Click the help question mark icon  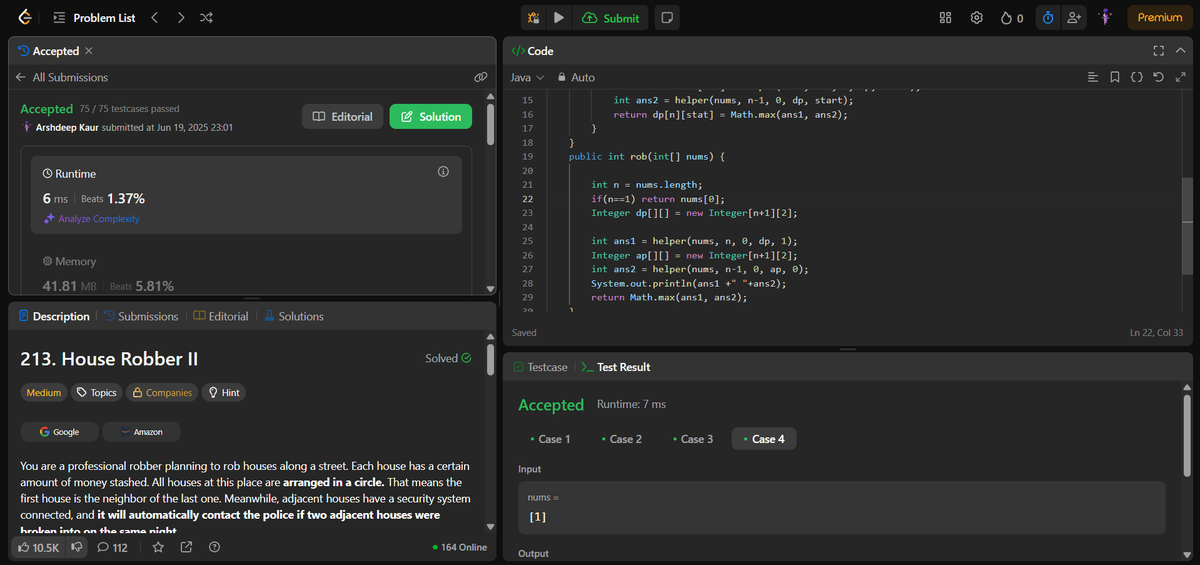(214, 547)
